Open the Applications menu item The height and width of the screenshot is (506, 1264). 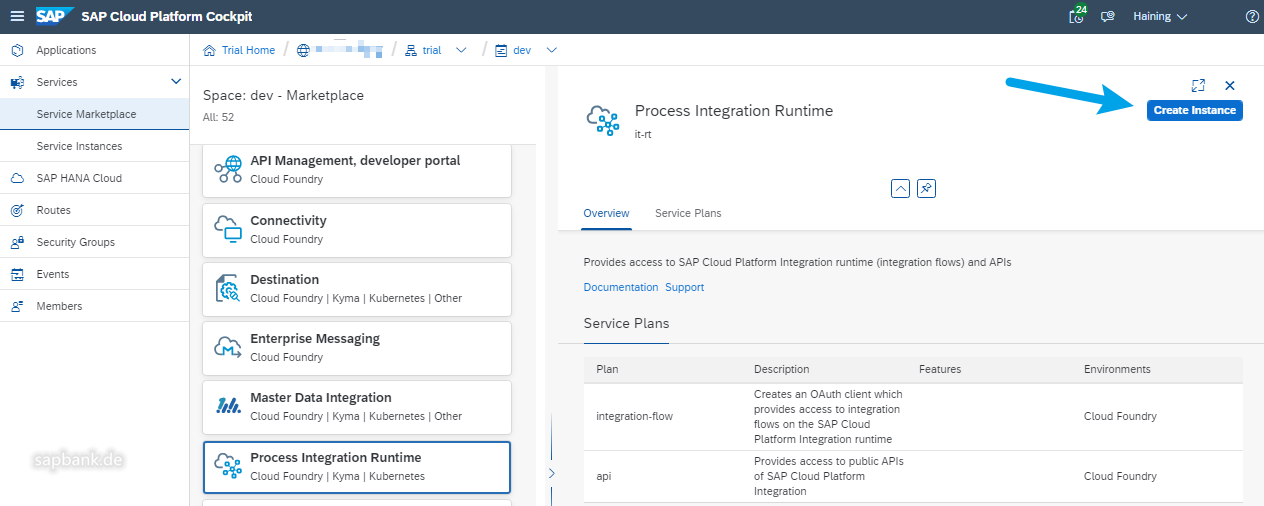[94, 50]
